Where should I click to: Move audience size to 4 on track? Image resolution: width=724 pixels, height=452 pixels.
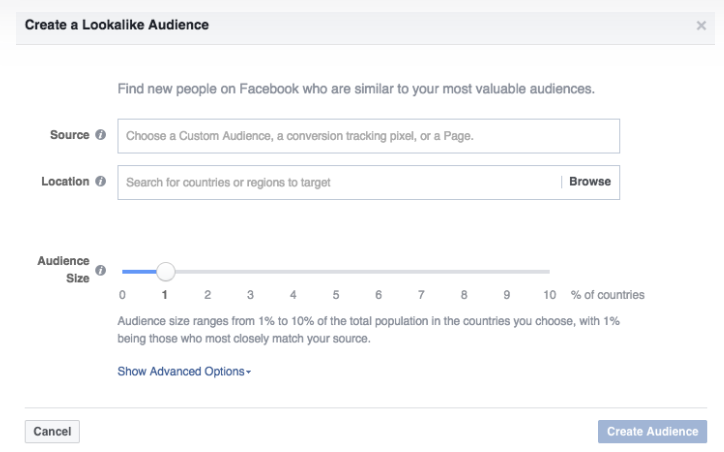point(294,271)
